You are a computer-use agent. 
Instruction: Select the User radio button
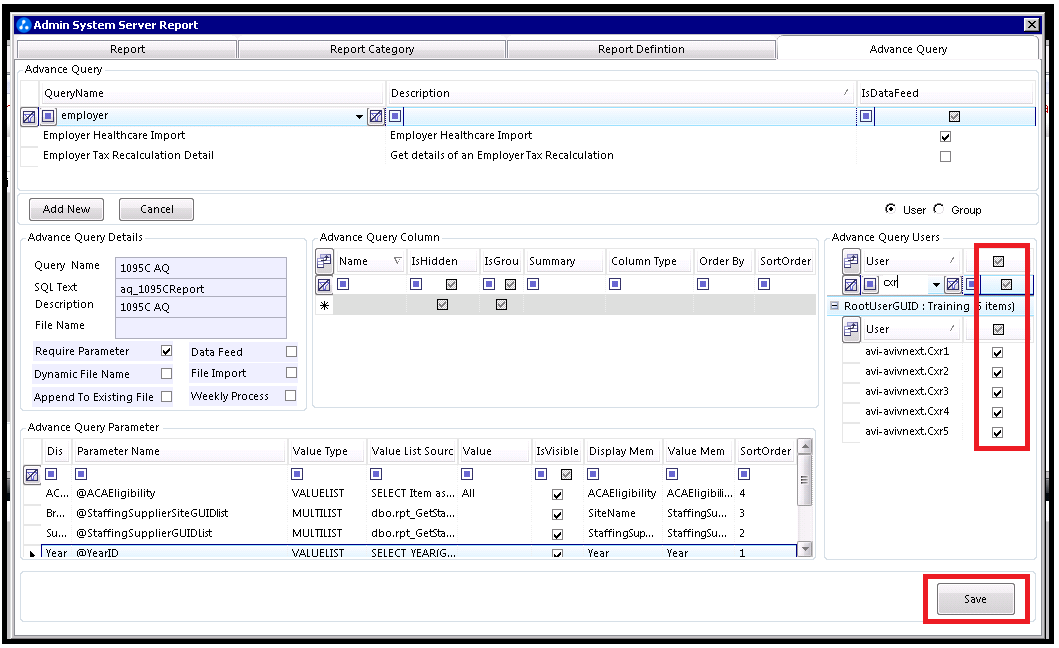pyautogui.click(x=891, y=209)
